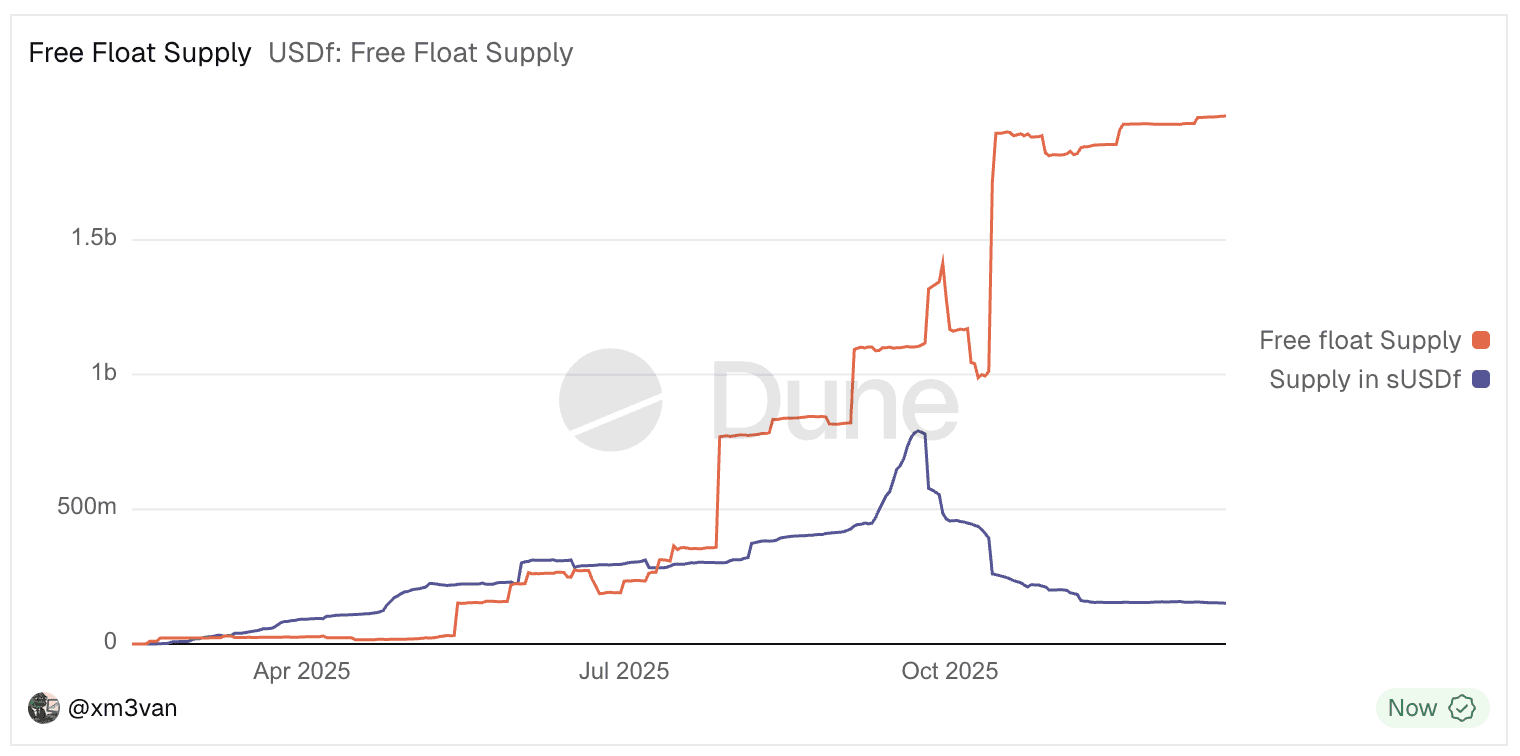
Task: Click the purple Supply in sUSDf swatch
Action: (x=1481, y=379)
